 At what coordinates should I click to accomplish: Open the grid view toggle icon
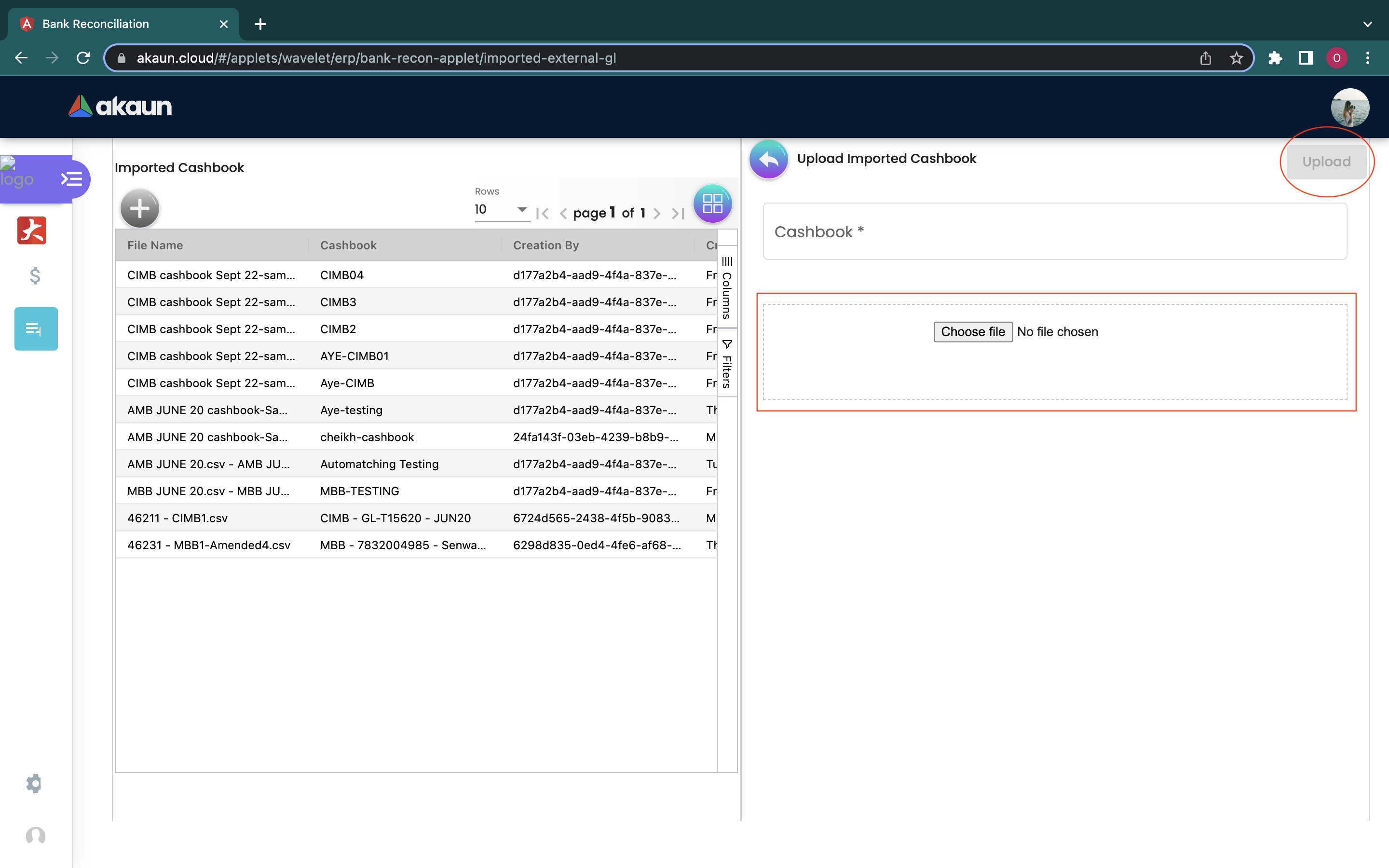click(712, 204)
